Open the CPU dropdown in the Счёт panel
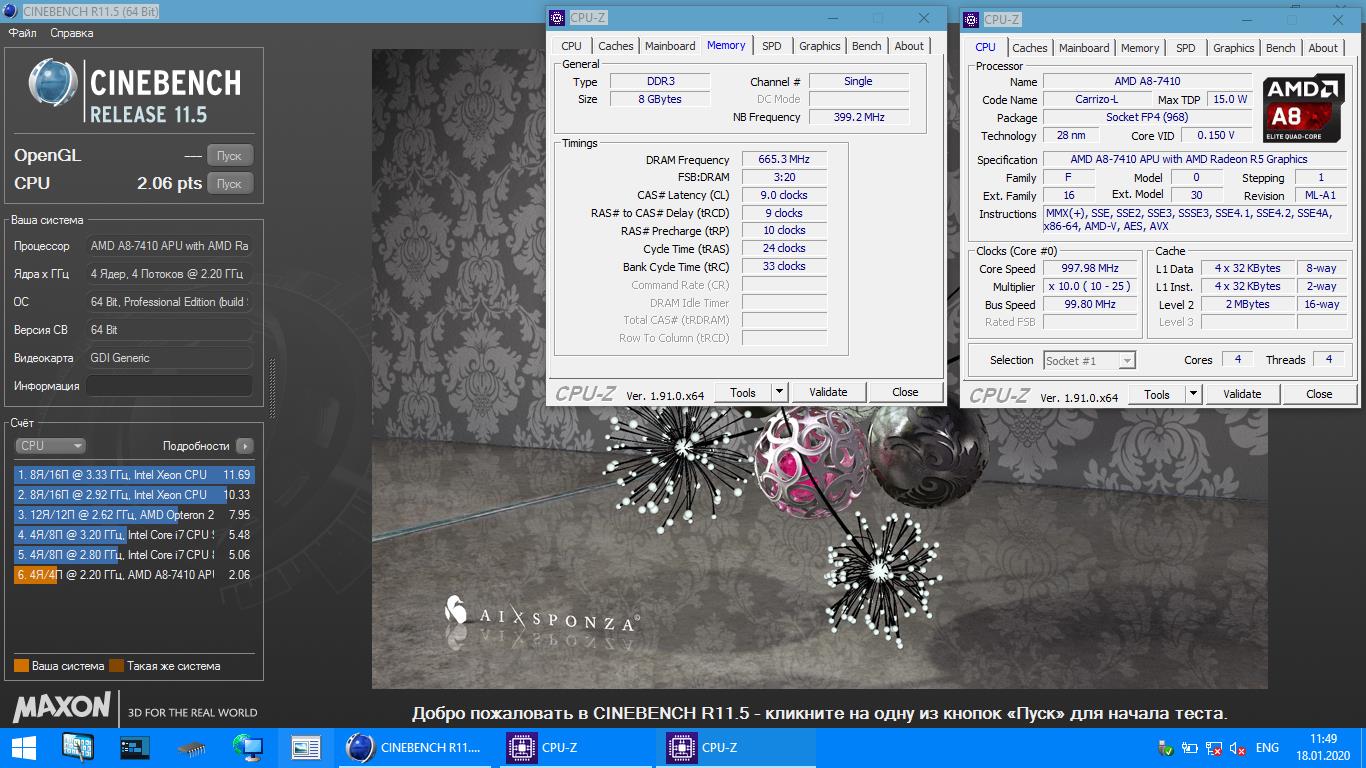1366x768 pixels. click(x=50, y=446)
